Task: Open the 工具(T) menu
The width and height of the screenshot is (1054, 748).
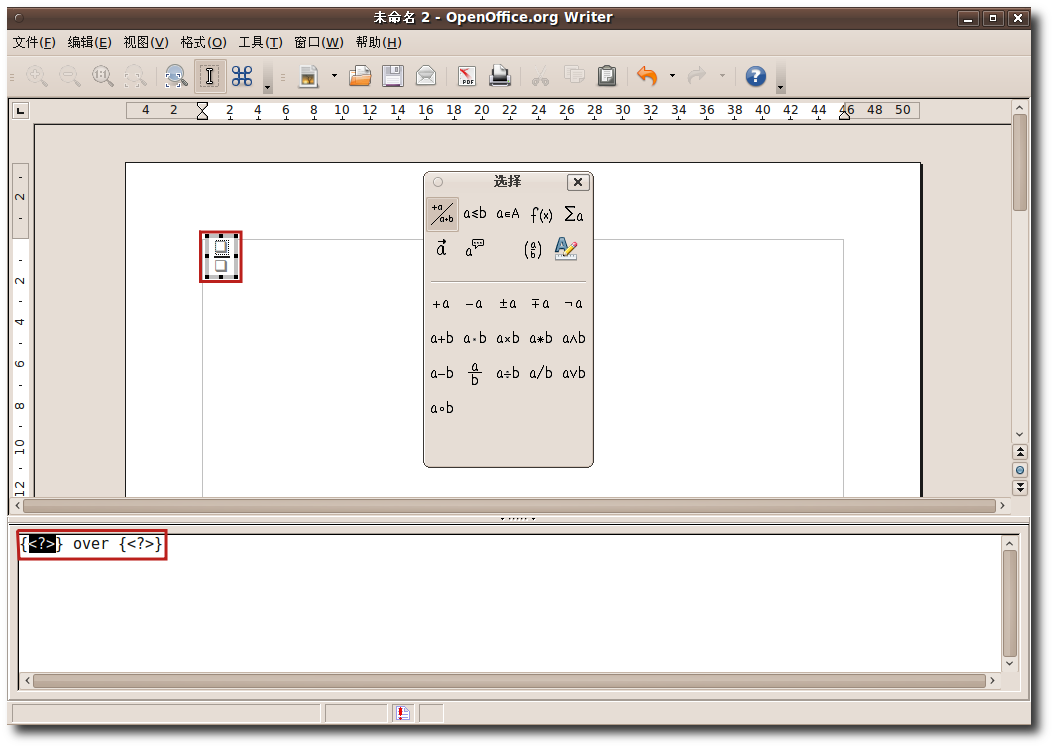Action: (x=260, y=42)
